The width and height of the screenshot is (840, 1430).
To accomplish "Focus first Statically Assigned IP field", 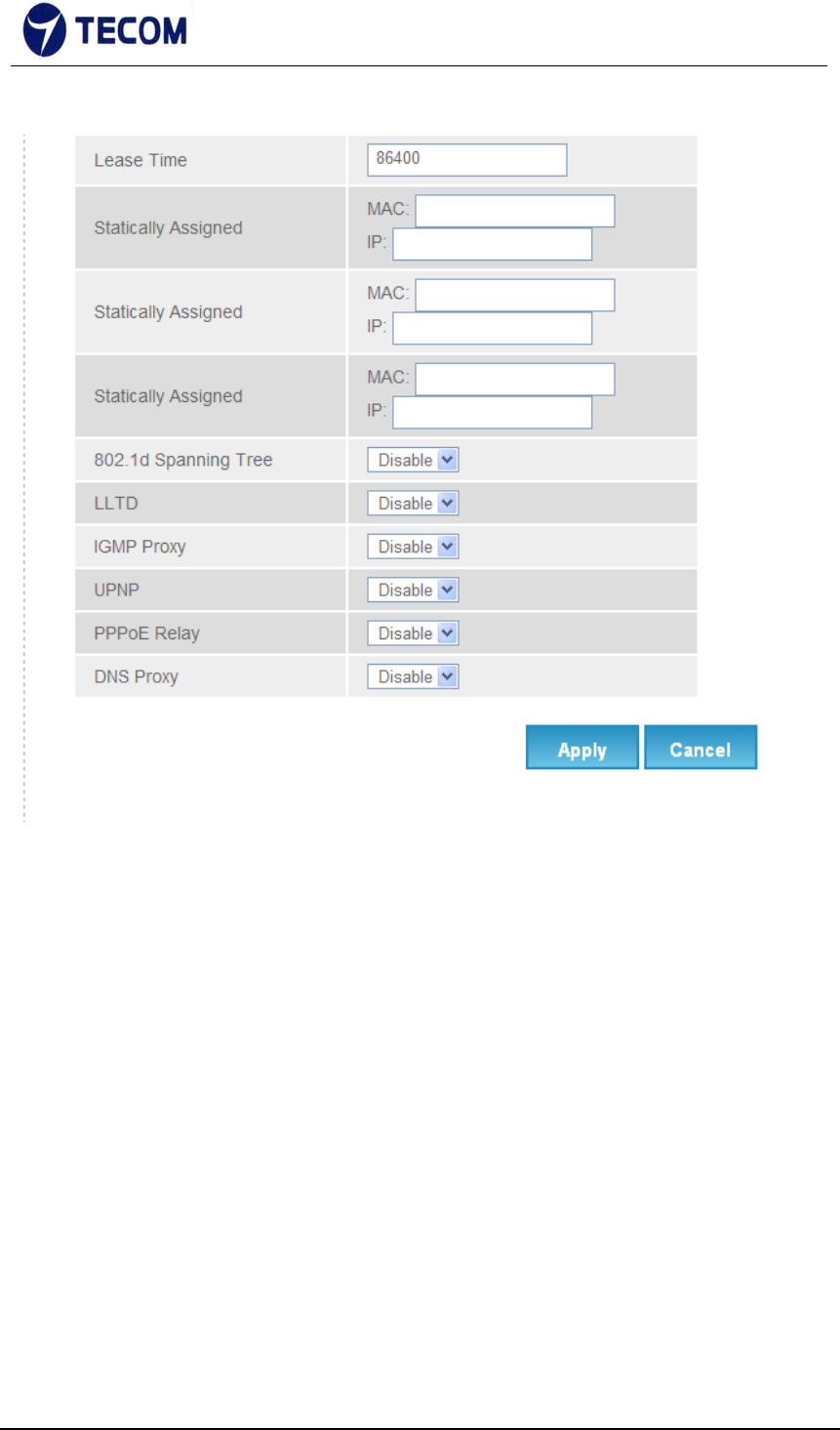I will click(x=493, y=244).
